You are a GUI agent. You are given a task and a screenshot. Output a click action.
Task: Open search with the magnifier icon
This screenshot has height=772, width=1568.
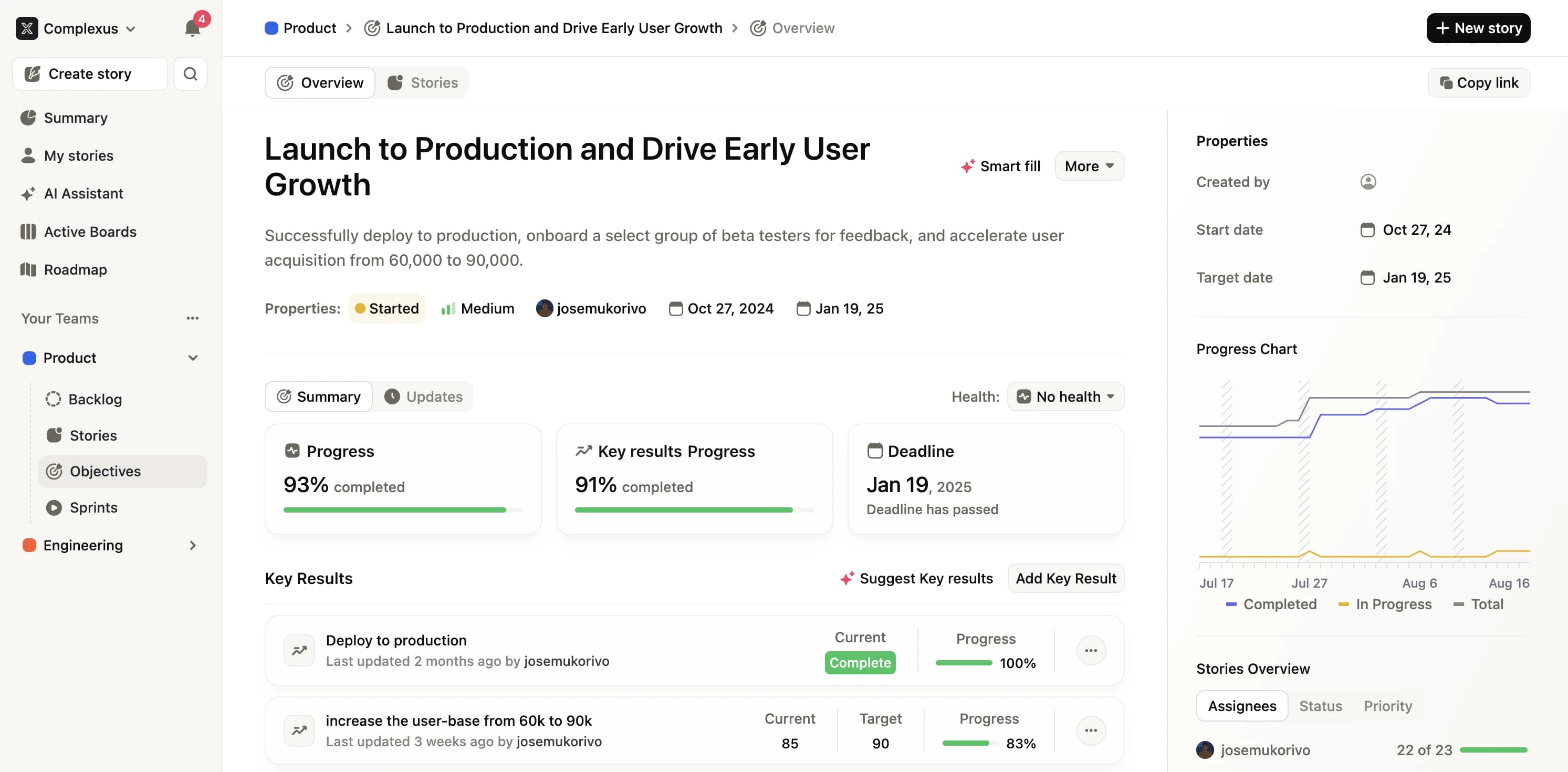(x=190, y=74)
